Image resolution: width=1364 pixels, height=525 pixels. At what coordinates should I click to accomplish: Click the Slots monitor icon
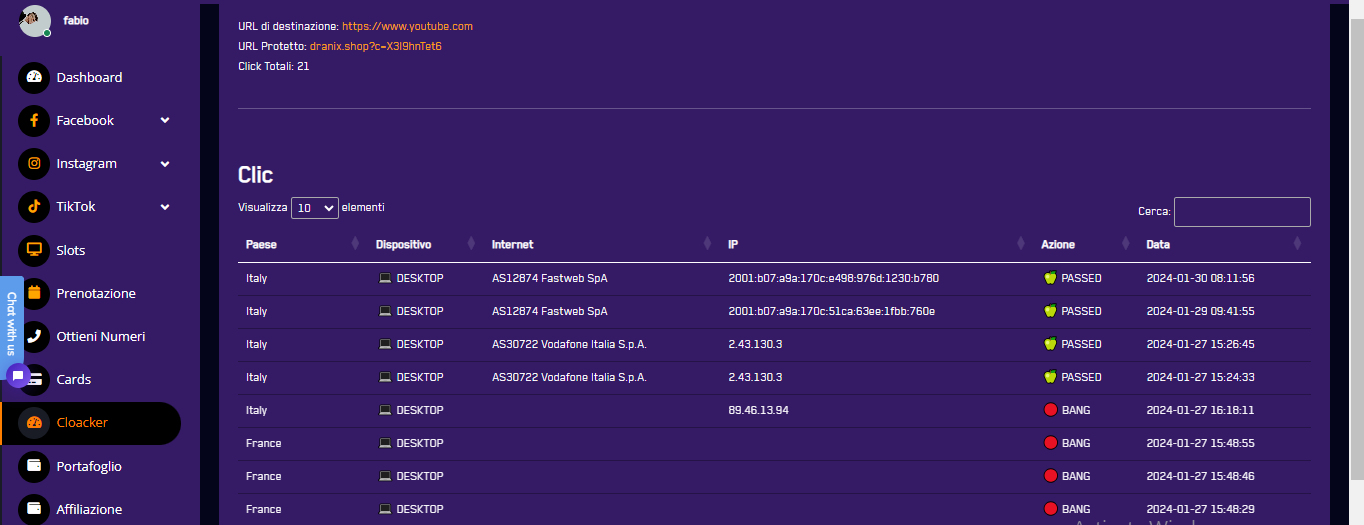[34, 250]
